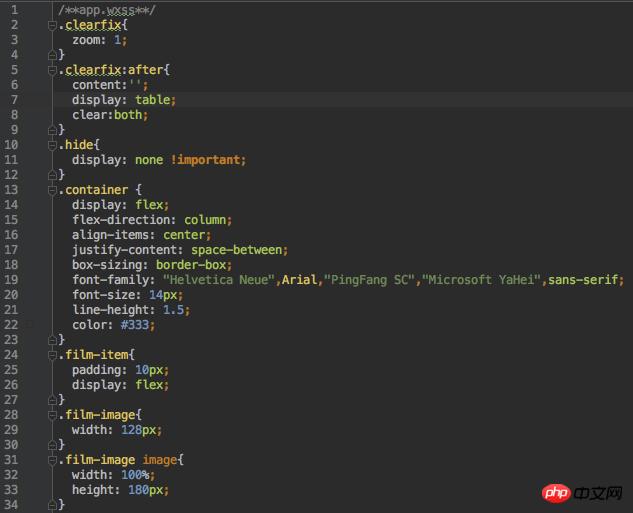The height and width of the screenshot is (513, 633).
Task: Collapse the .container block fold marker
Action: [52, 190]
